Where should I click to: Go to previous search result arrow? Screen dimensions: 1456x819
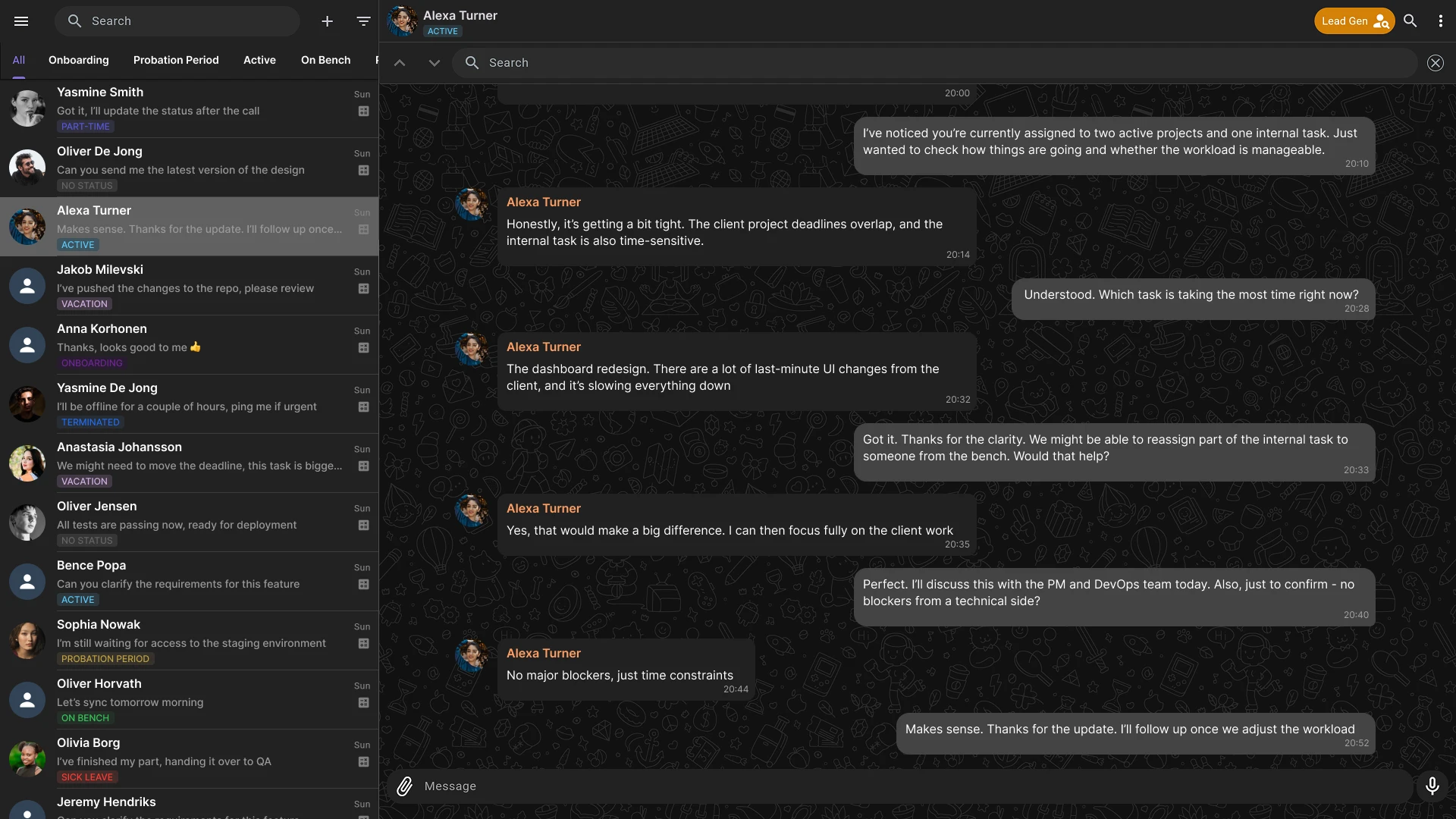point(400,63)
